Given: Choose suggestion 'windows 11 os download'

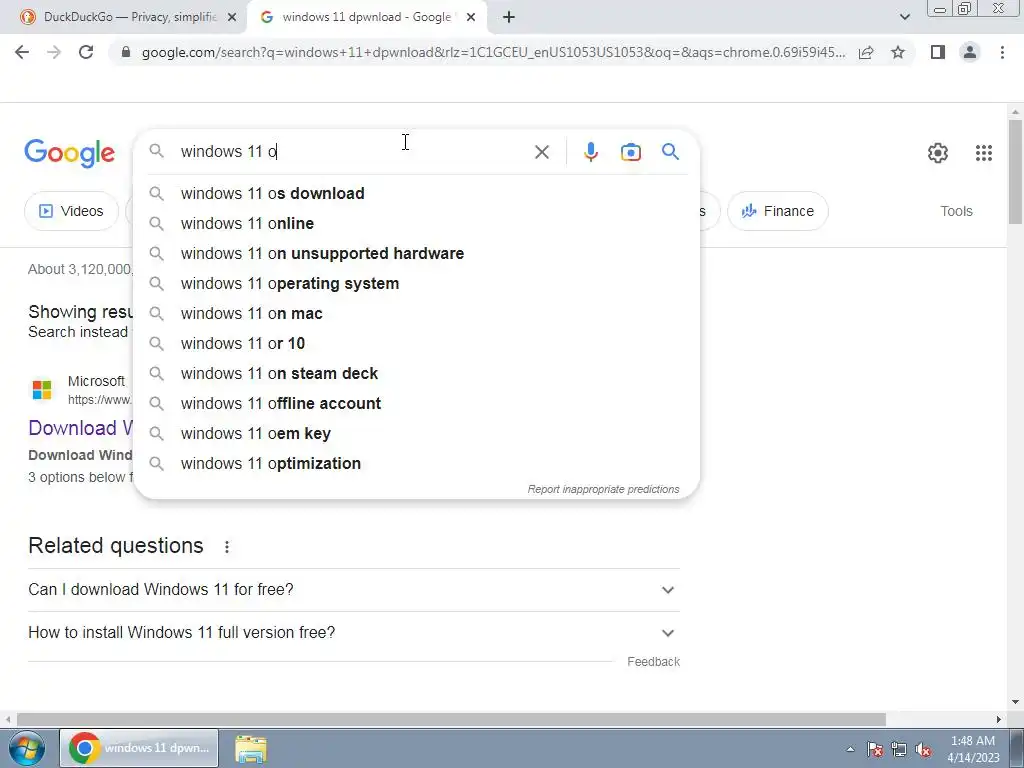Looking at the screenshot, I should [x=416, y=193].
